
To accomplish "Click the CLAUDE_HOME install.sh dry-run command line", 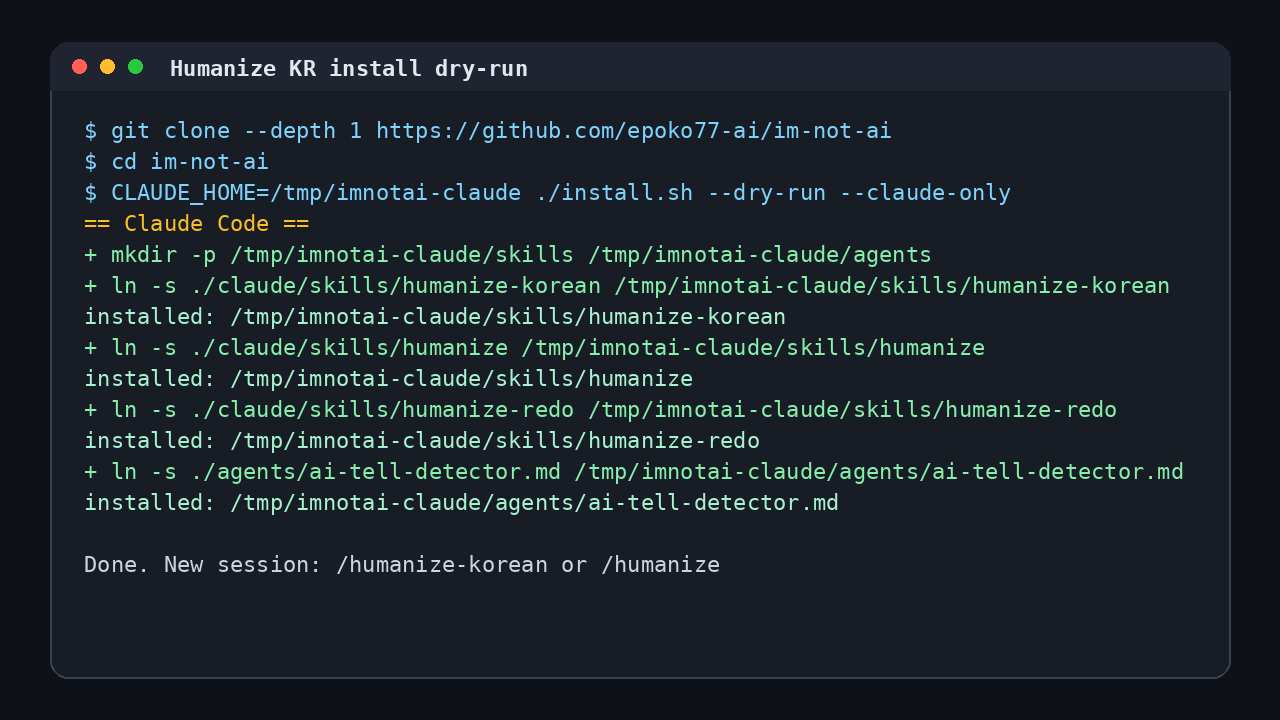I will (548, 193).
